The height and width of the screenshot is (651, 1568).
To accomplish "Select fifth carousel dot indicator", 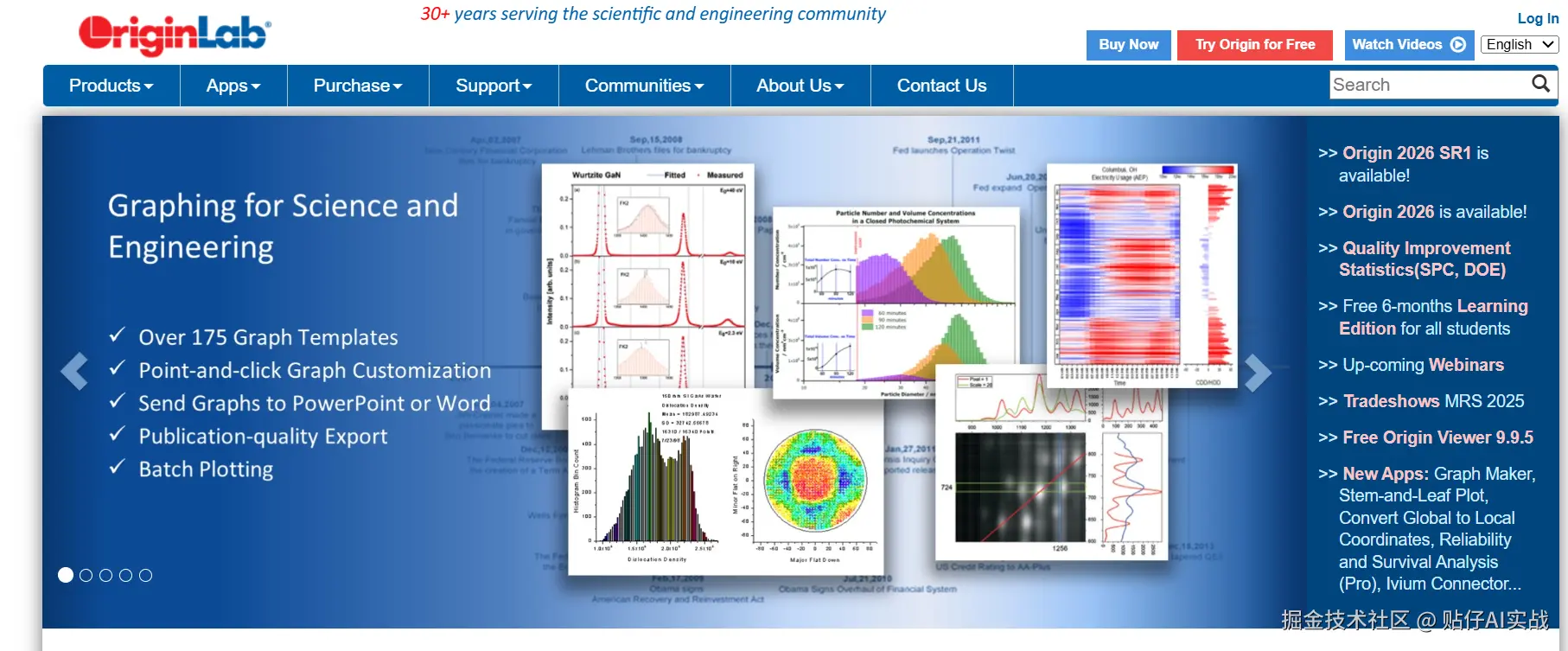I will [145, 575].
